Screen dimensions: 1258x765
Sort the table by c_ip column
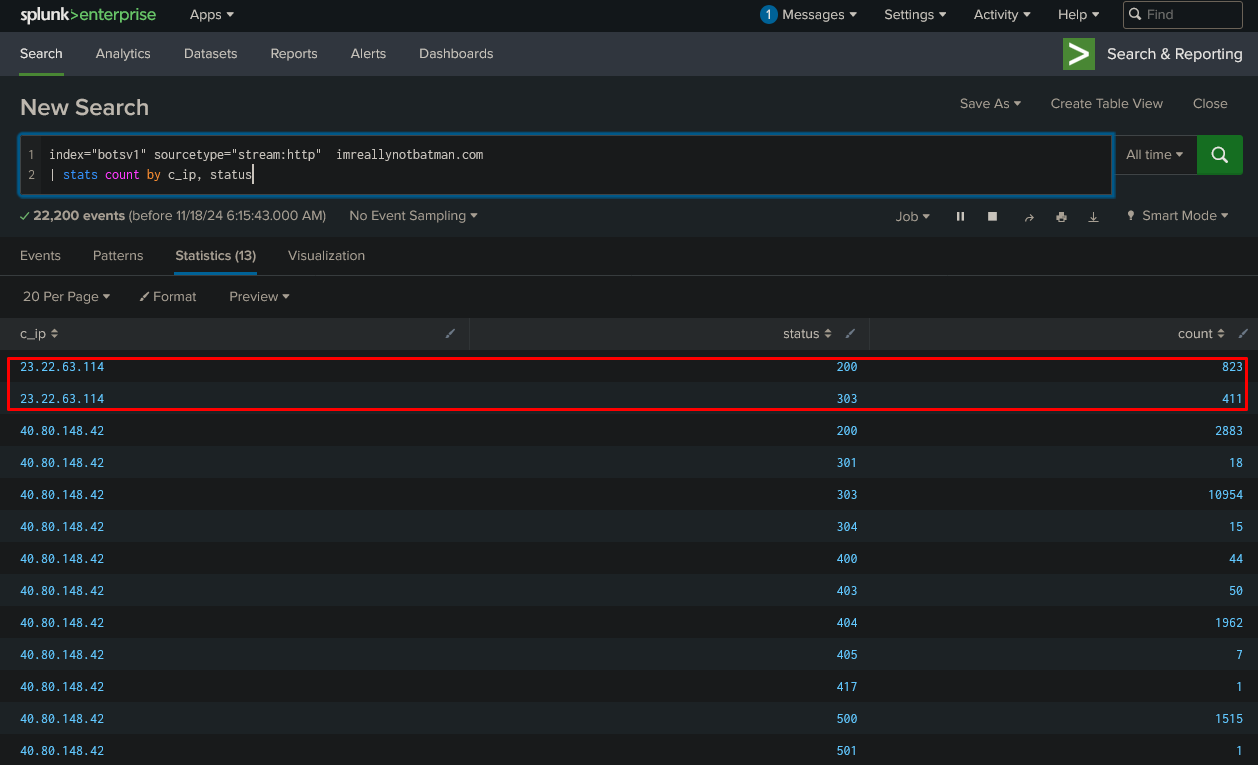tap(39, 334)
